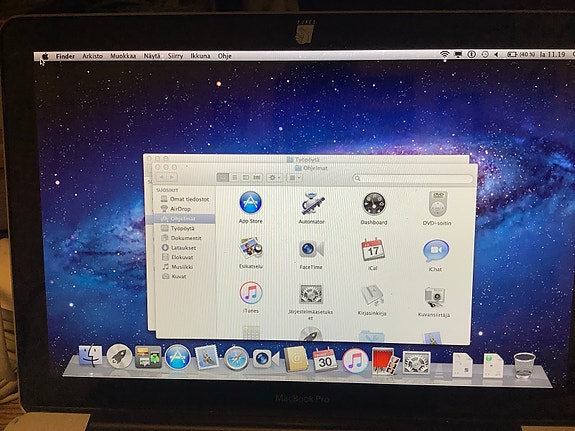Click the Finder search field
Viewport: 575px width, 431px height.
click(x=413, y=178)
